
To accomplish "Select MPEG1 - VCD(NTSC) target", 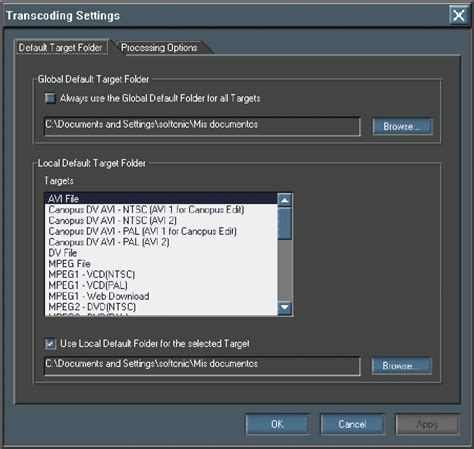I will click(161, 274).
